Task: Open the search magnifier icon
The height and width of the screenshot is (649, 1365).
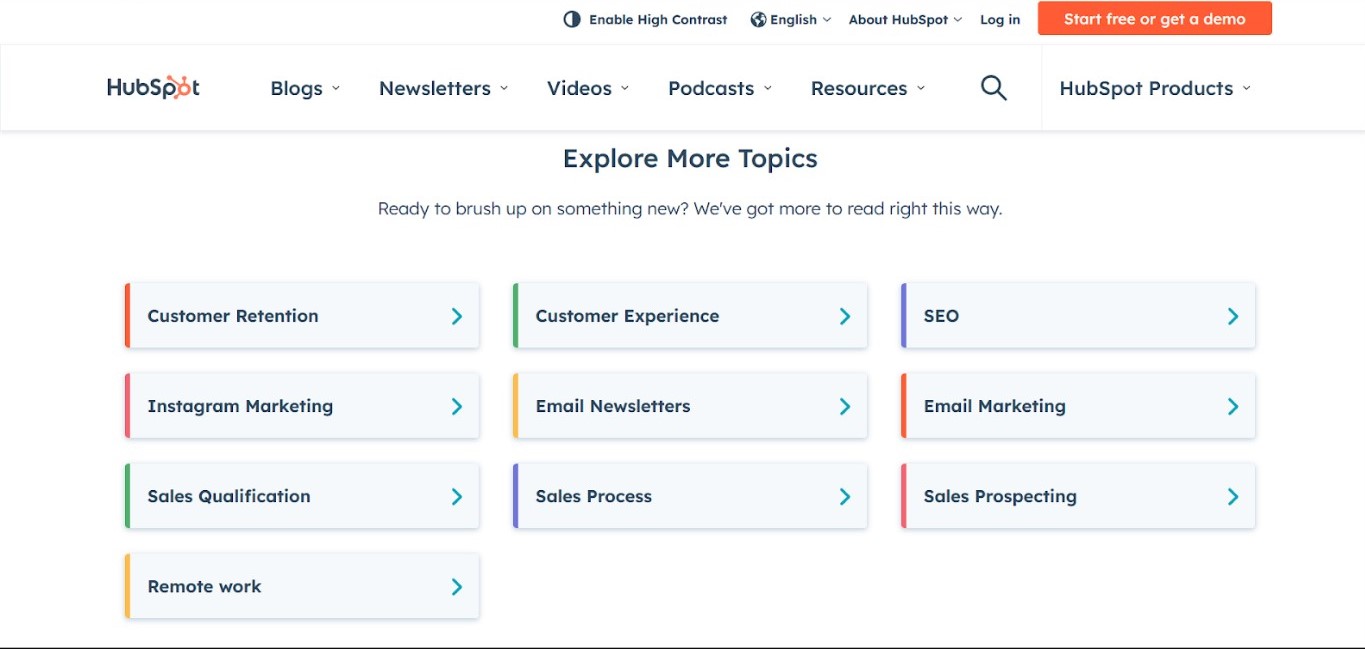Action: click(993, 88)
